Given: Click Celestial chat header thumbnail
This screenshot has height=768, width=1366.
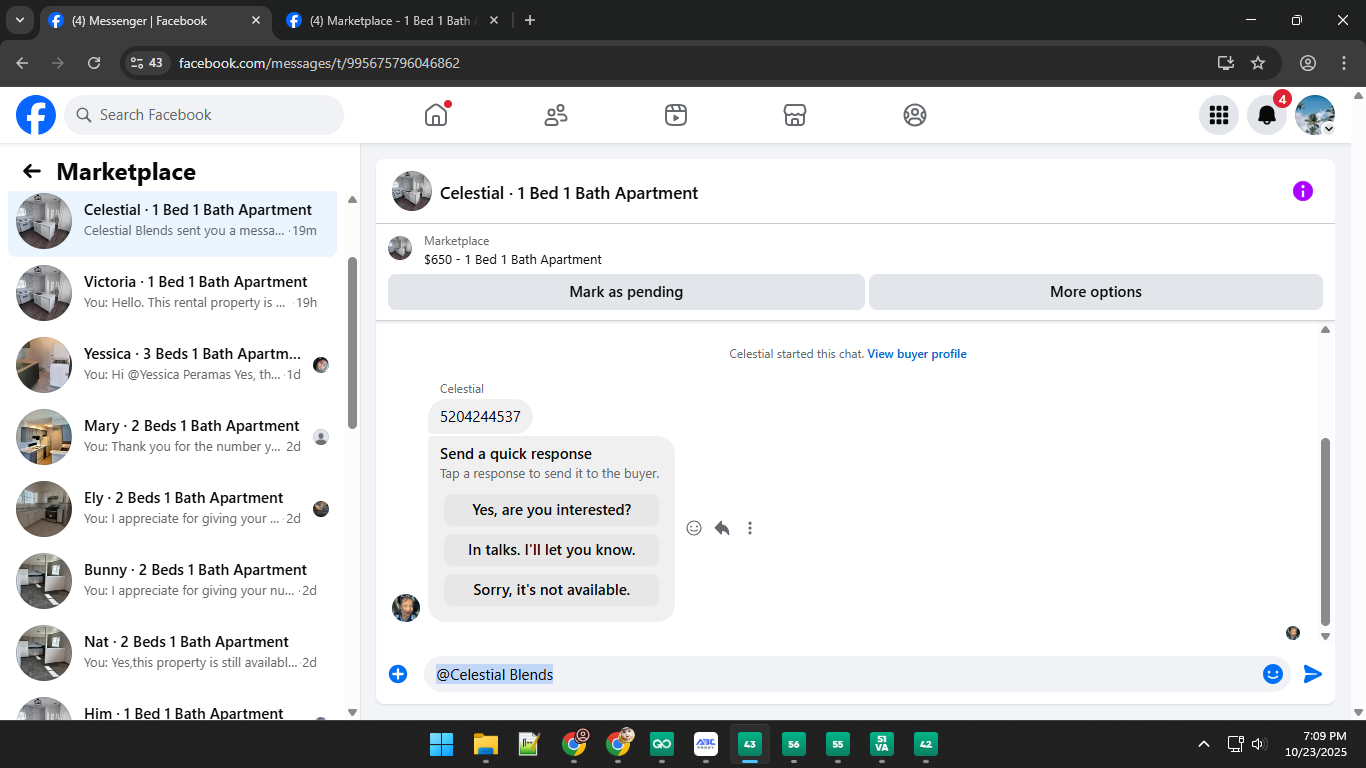Looking at the screenshot, I should click(412, 191).
